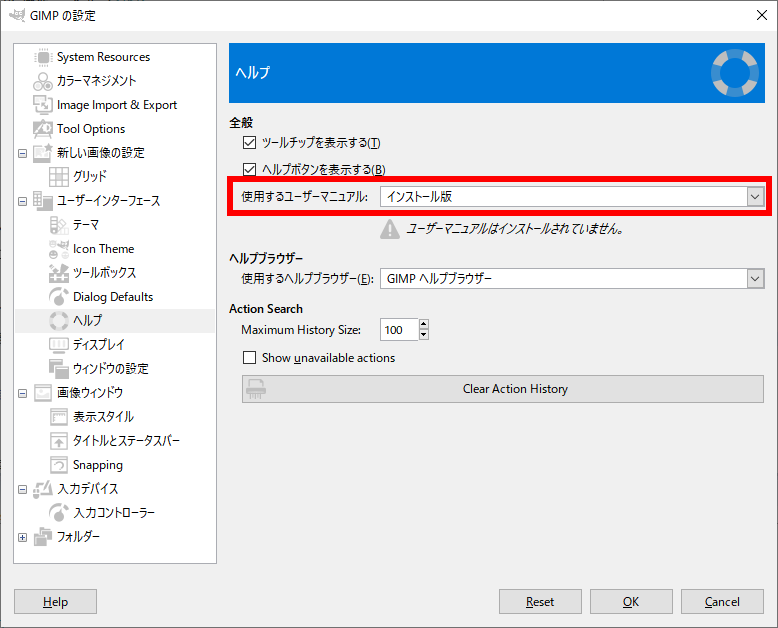Click the 表示スタイル icon

59,417
